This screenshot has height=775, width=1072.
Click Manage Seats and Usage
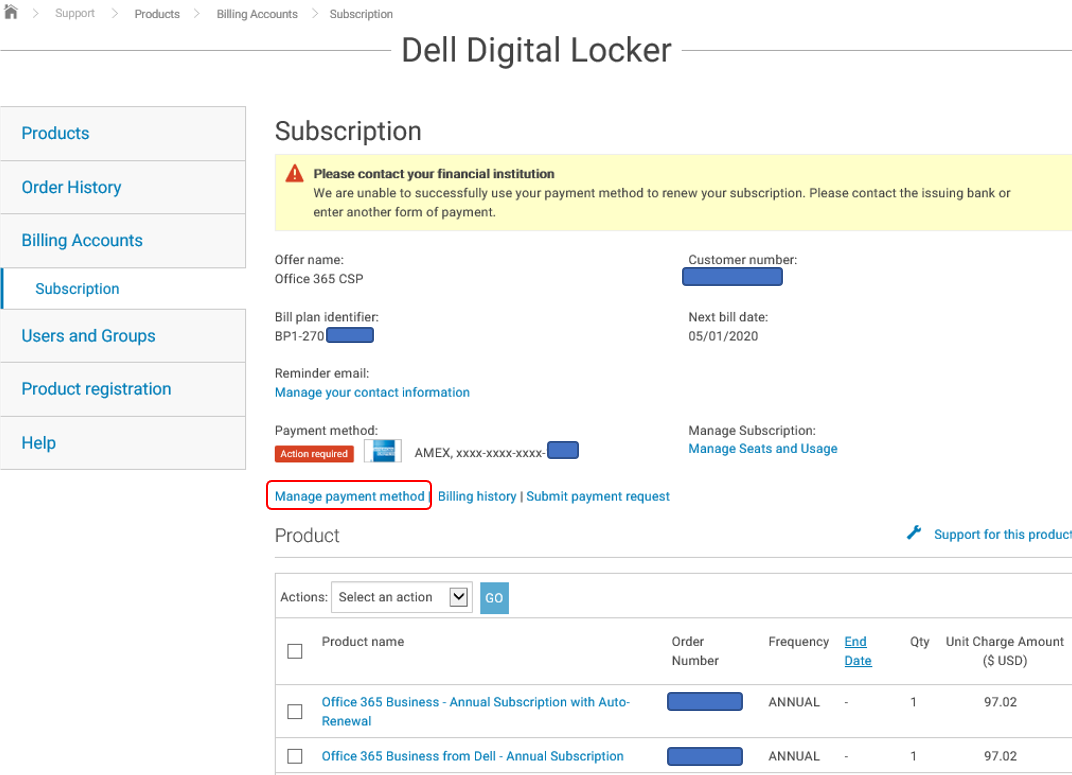click(x=763, y=448)
